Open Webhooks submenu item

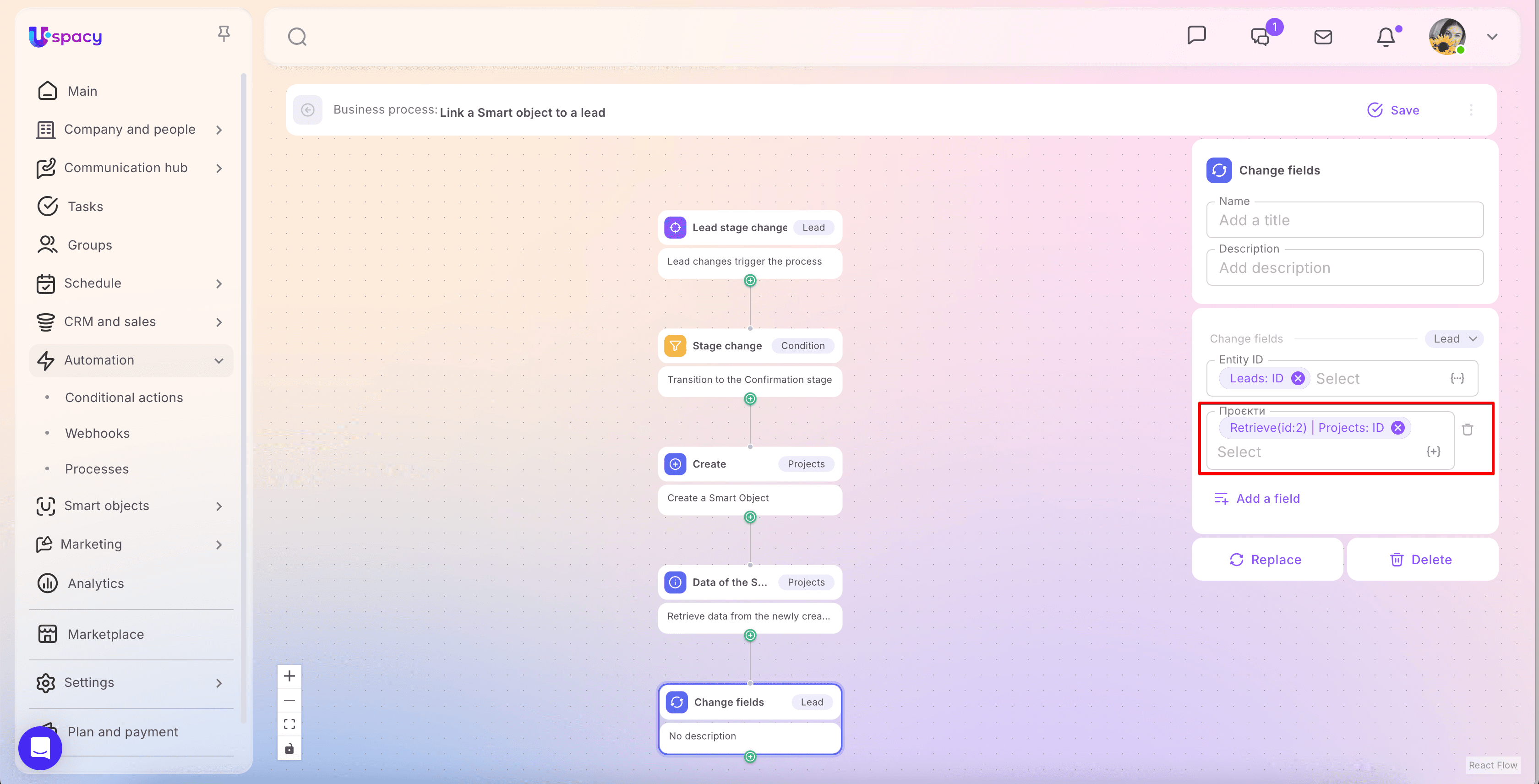[98, 433]
